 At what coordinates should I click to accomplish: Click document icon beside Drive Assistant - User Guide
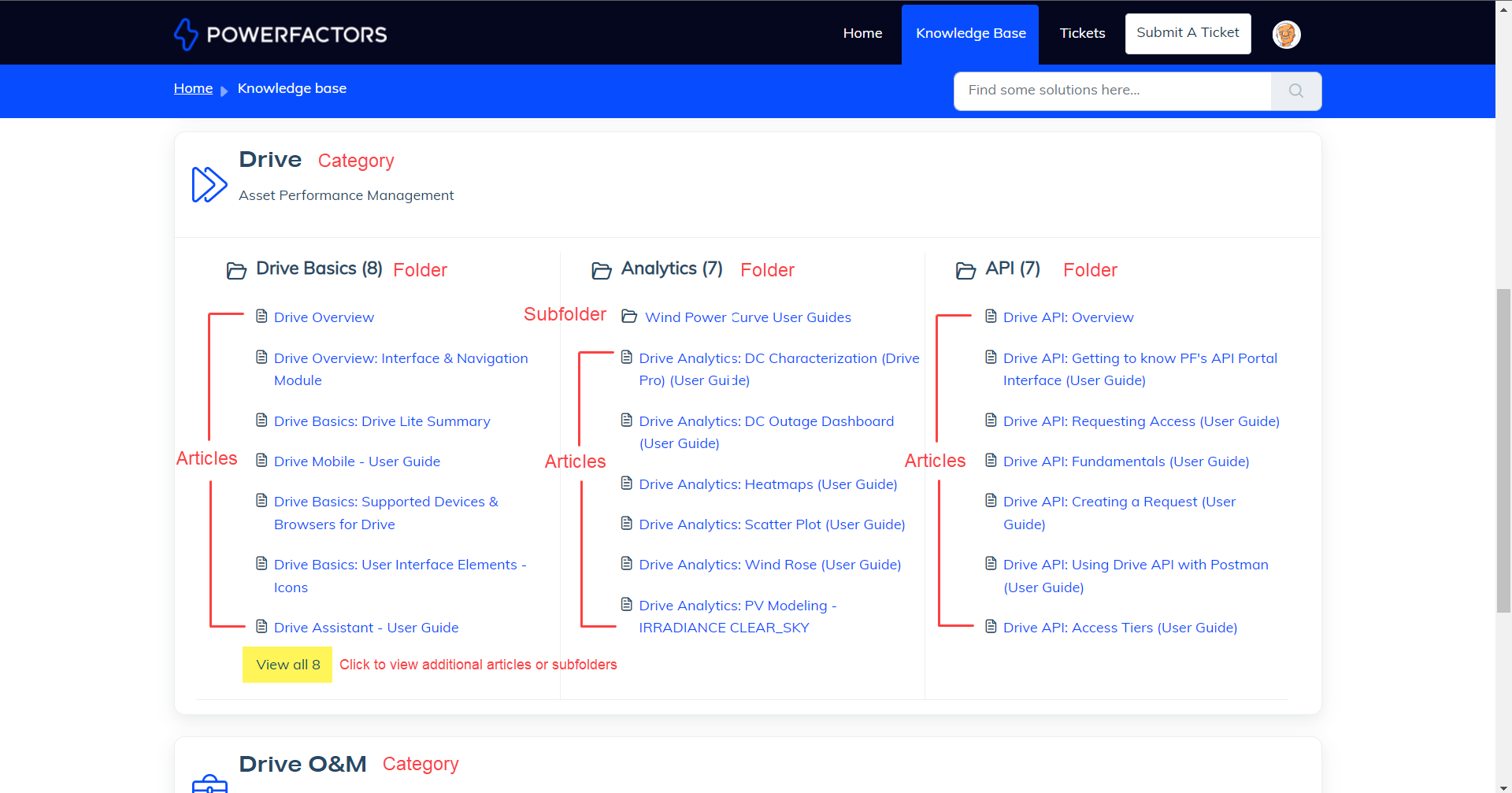pos(261,627)
